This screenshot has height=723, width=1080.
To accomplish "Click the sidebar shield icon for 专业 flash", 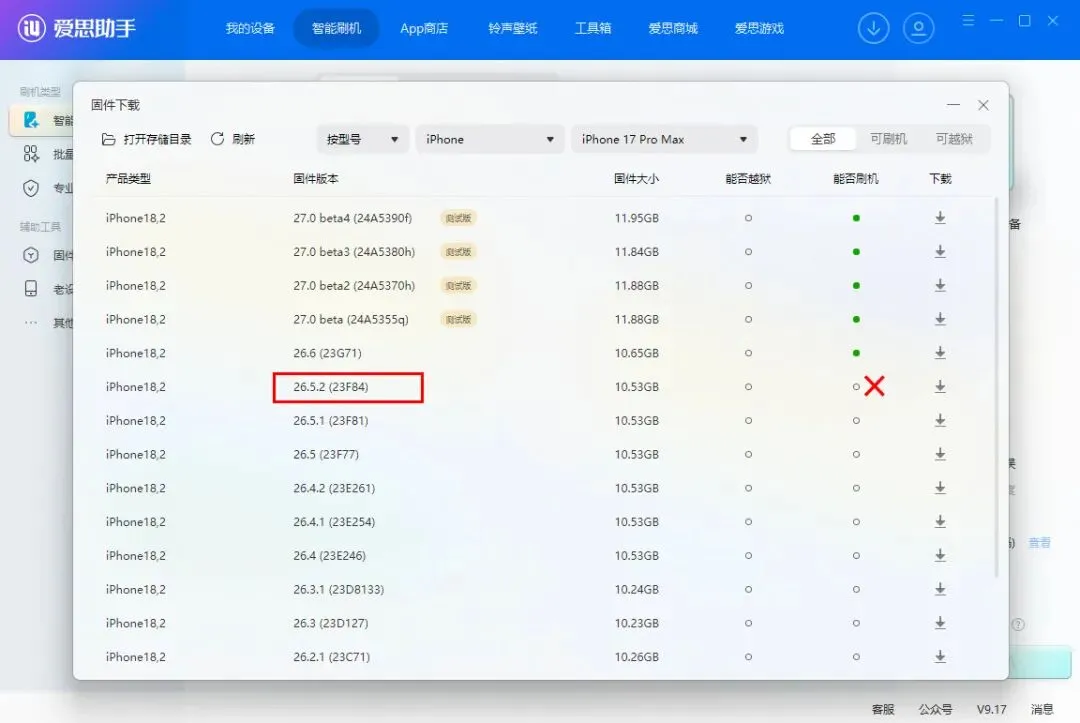I will click(x=31, y=188).
